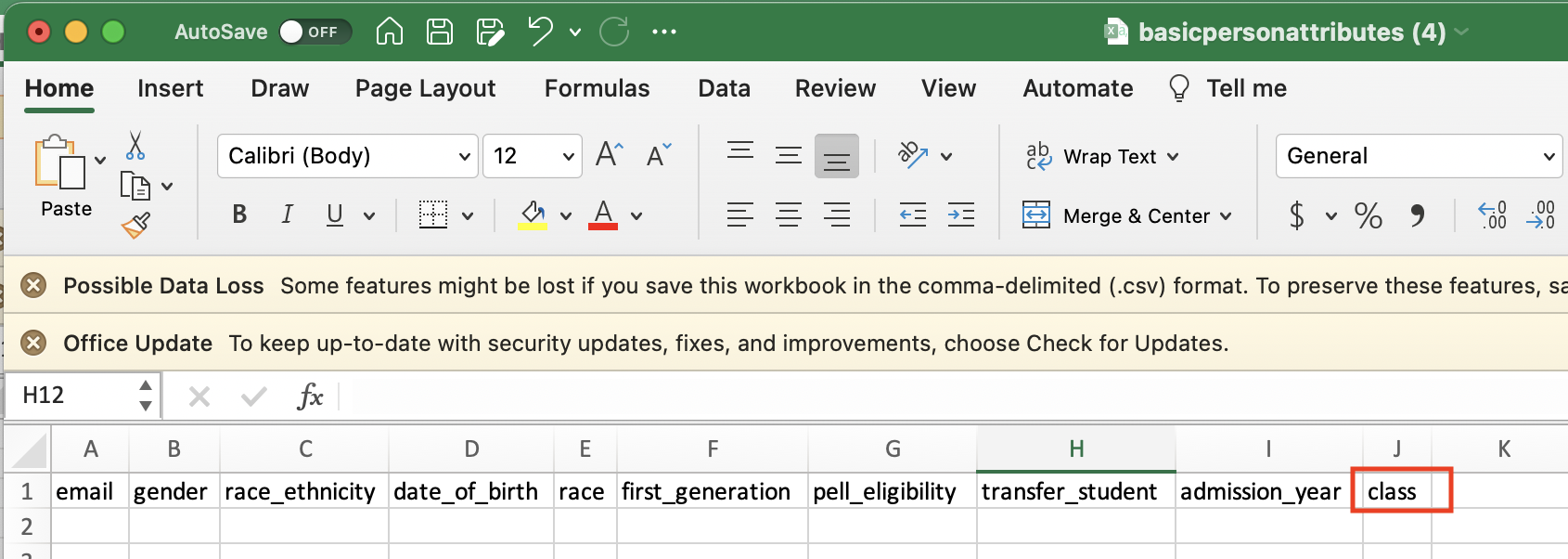Screen dimensions: 1568x559
Task: Open the basicpersonattributes (4) title dropdown
Action: tap(1462, 32)
